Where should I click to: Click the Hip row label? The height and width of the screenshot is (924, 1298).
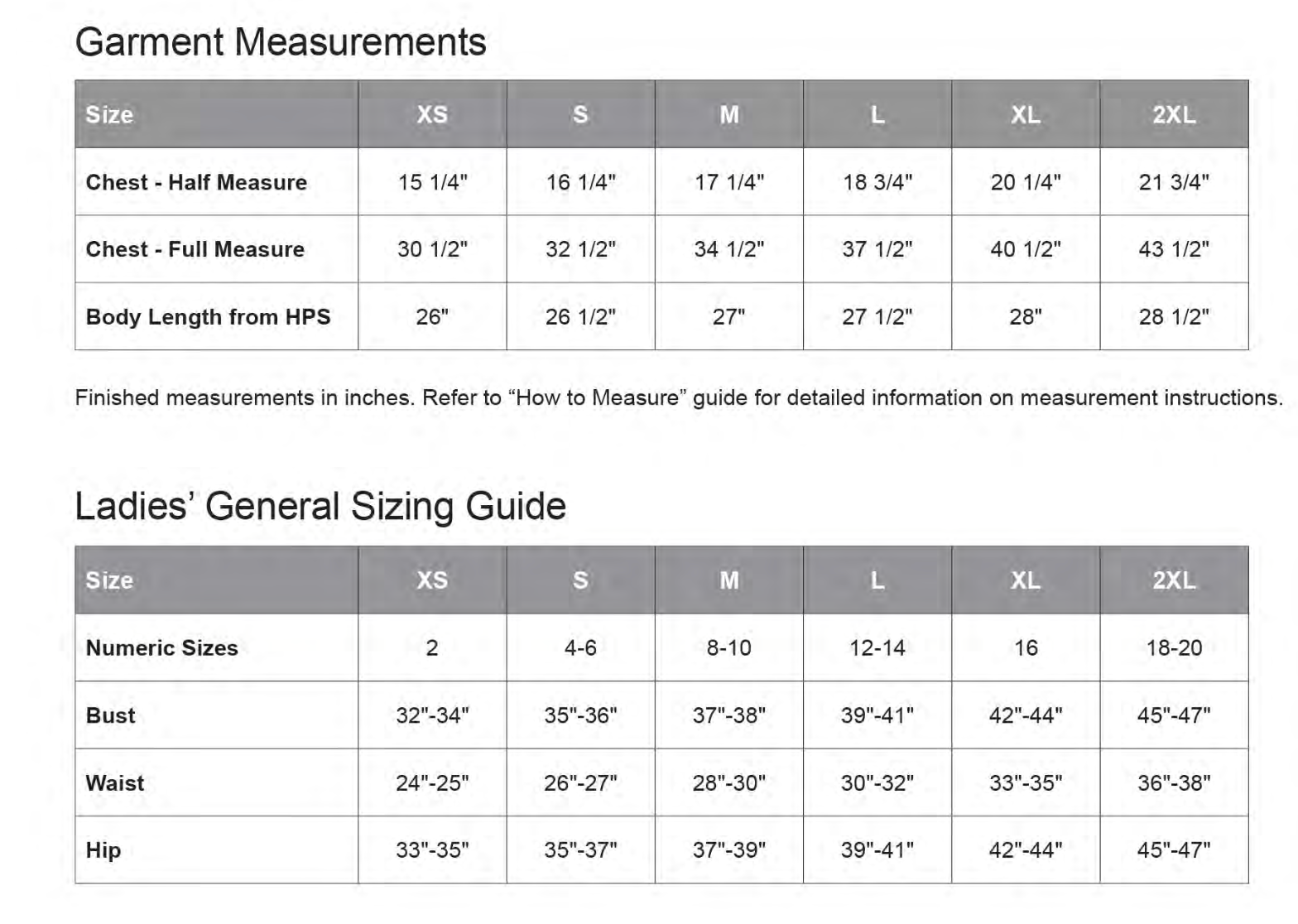tap(103, 850)
